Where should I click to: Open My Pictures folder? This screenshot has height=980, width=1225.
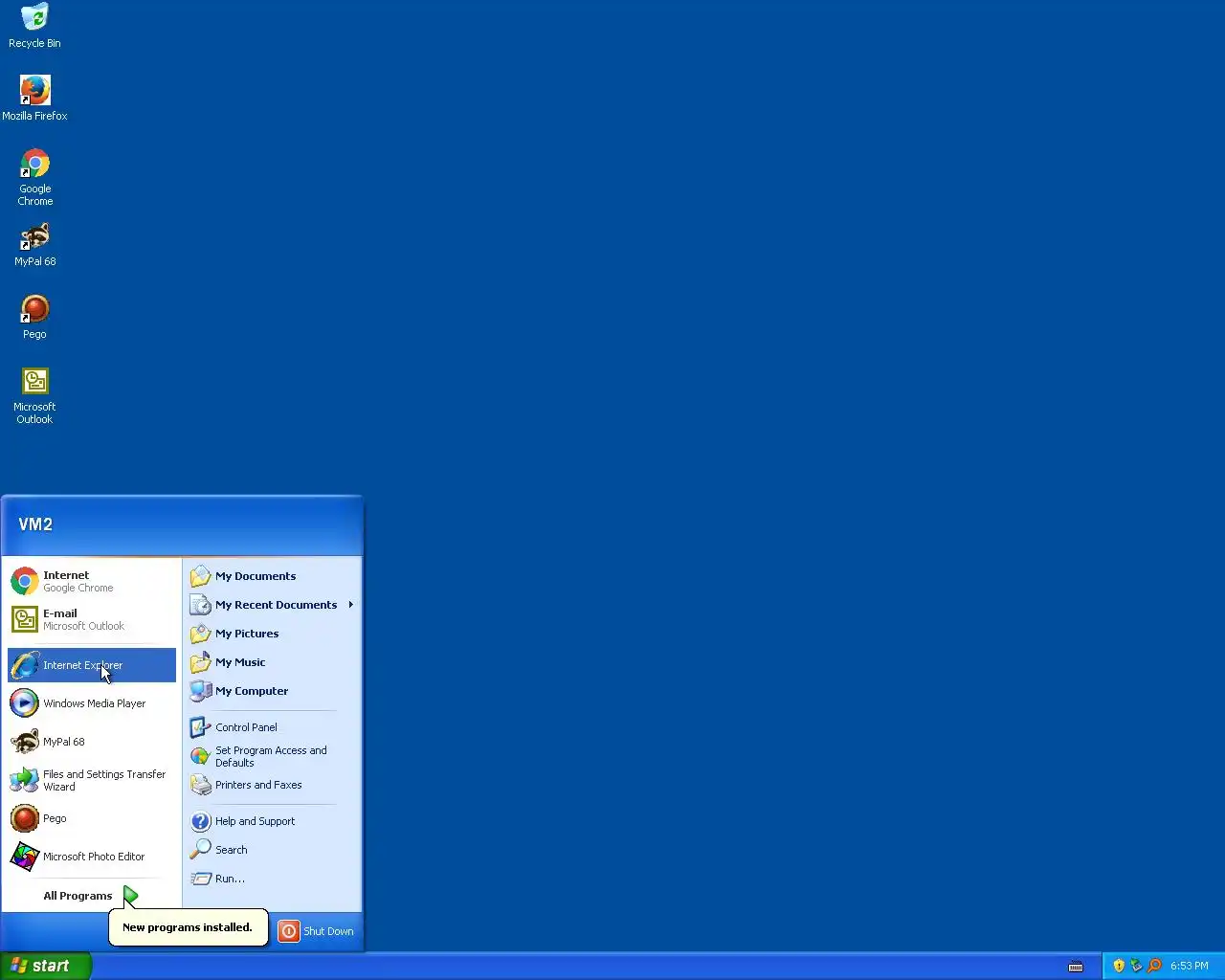tap(272, 634)
